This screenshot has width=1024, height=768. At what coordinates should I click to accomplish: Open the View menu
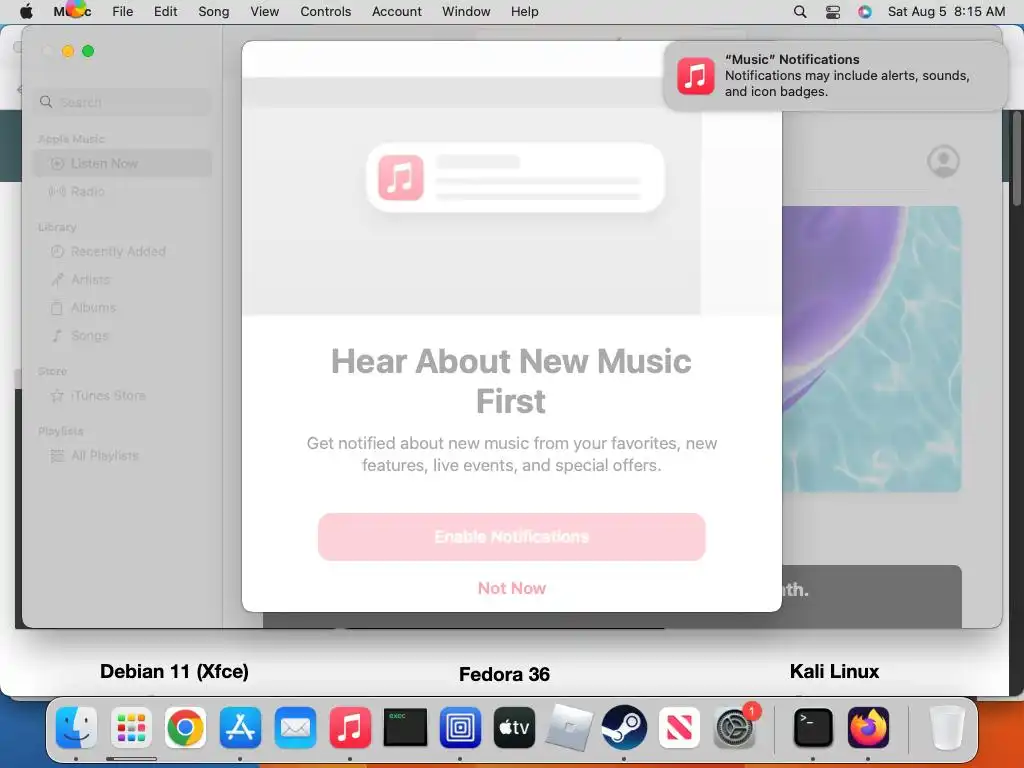(264, 12)
